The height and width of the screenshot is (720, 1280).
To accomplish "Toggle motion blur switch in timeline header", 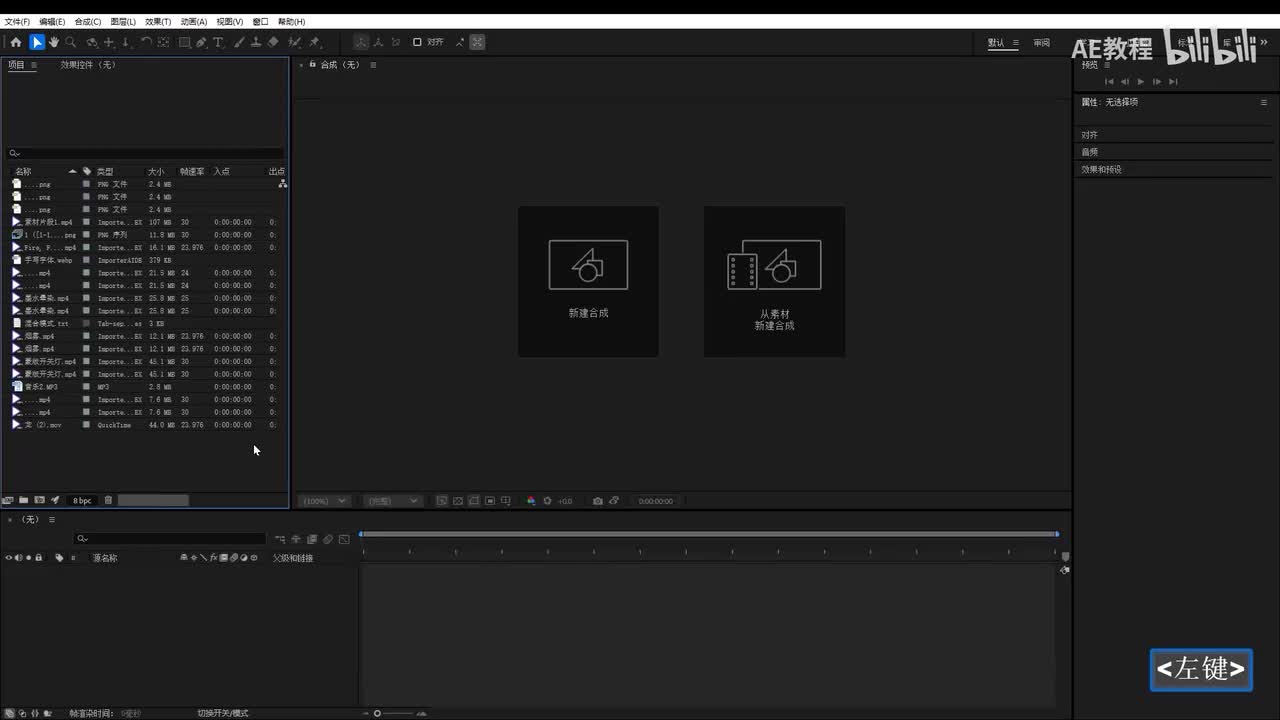I will coord(328,539).
